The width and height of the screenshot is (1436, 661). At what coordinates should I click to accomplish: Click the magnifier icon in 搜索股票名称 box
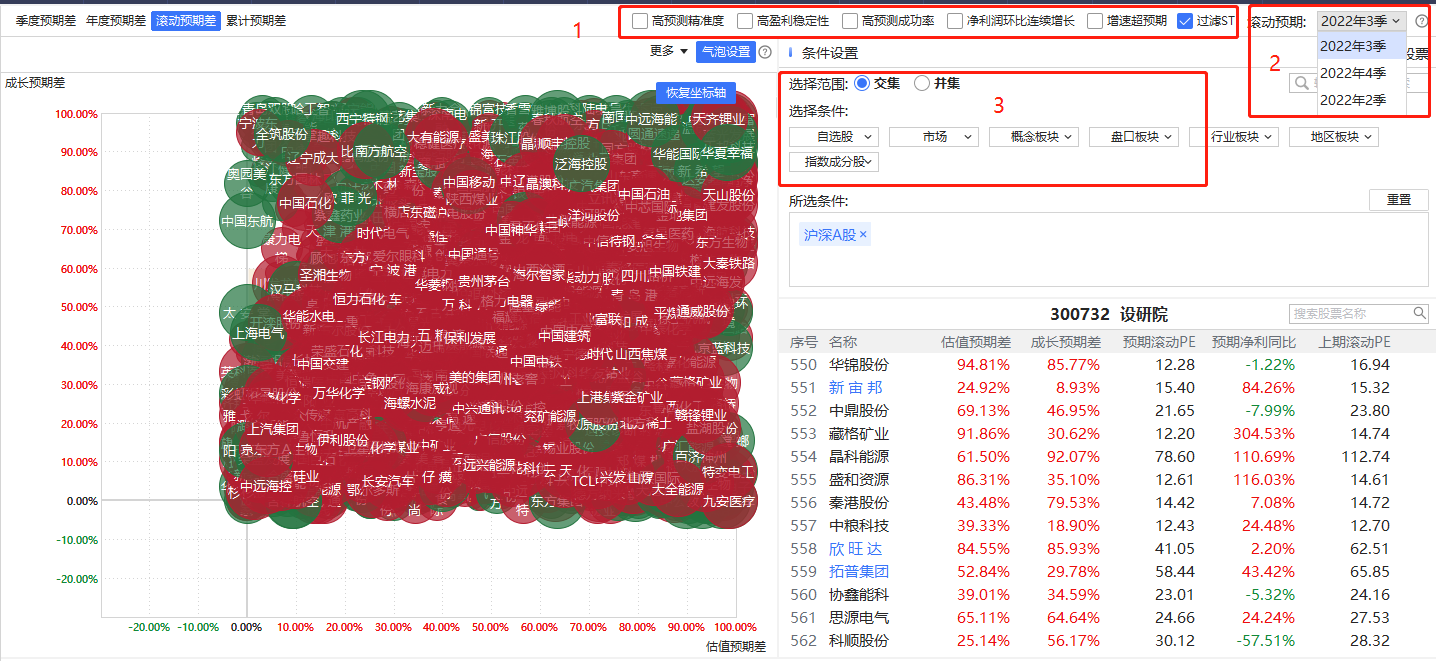[x=1420, y=314]
